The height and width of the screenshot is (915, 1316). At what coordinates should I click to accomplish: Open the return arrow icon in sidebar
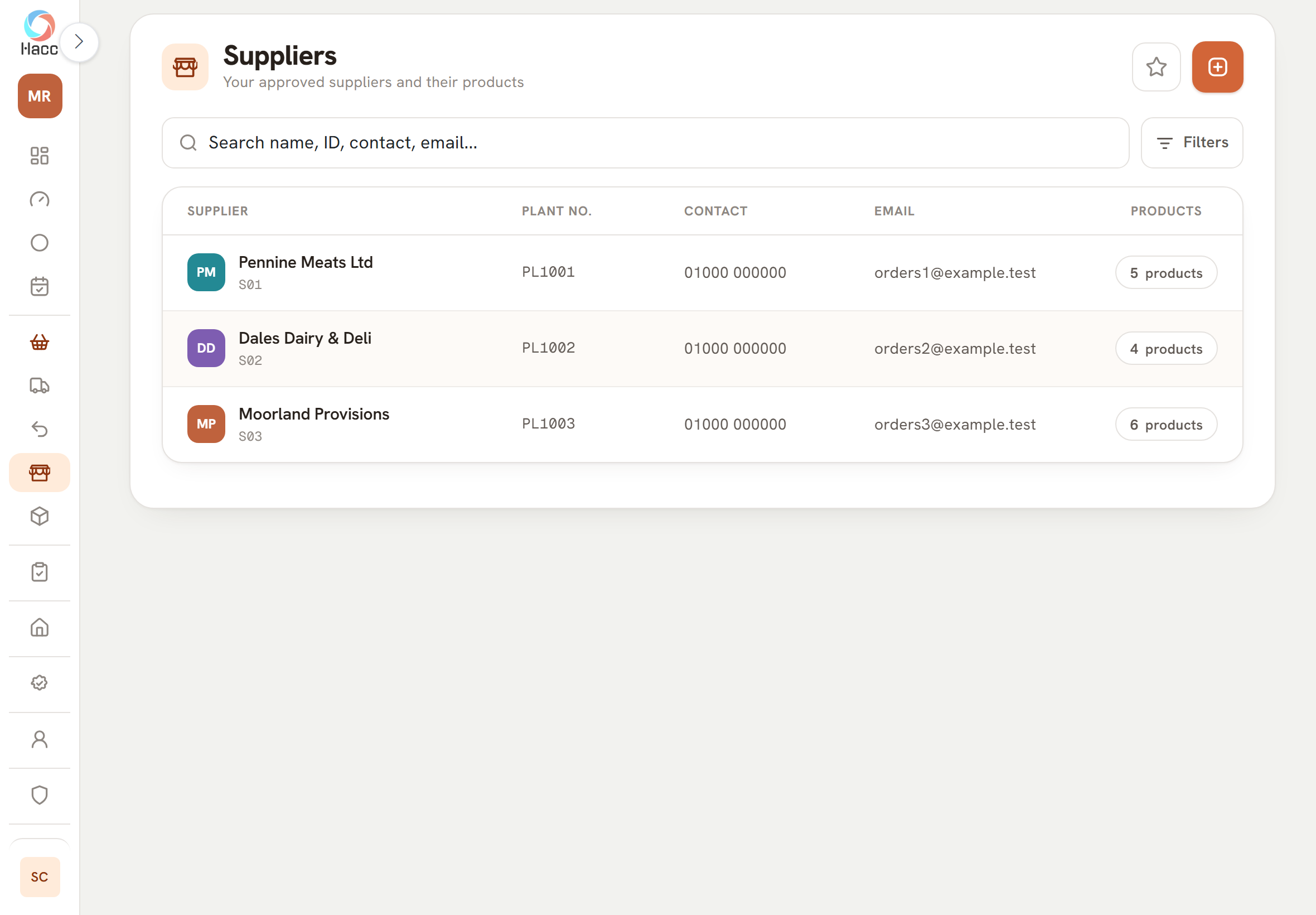(40, 429)
